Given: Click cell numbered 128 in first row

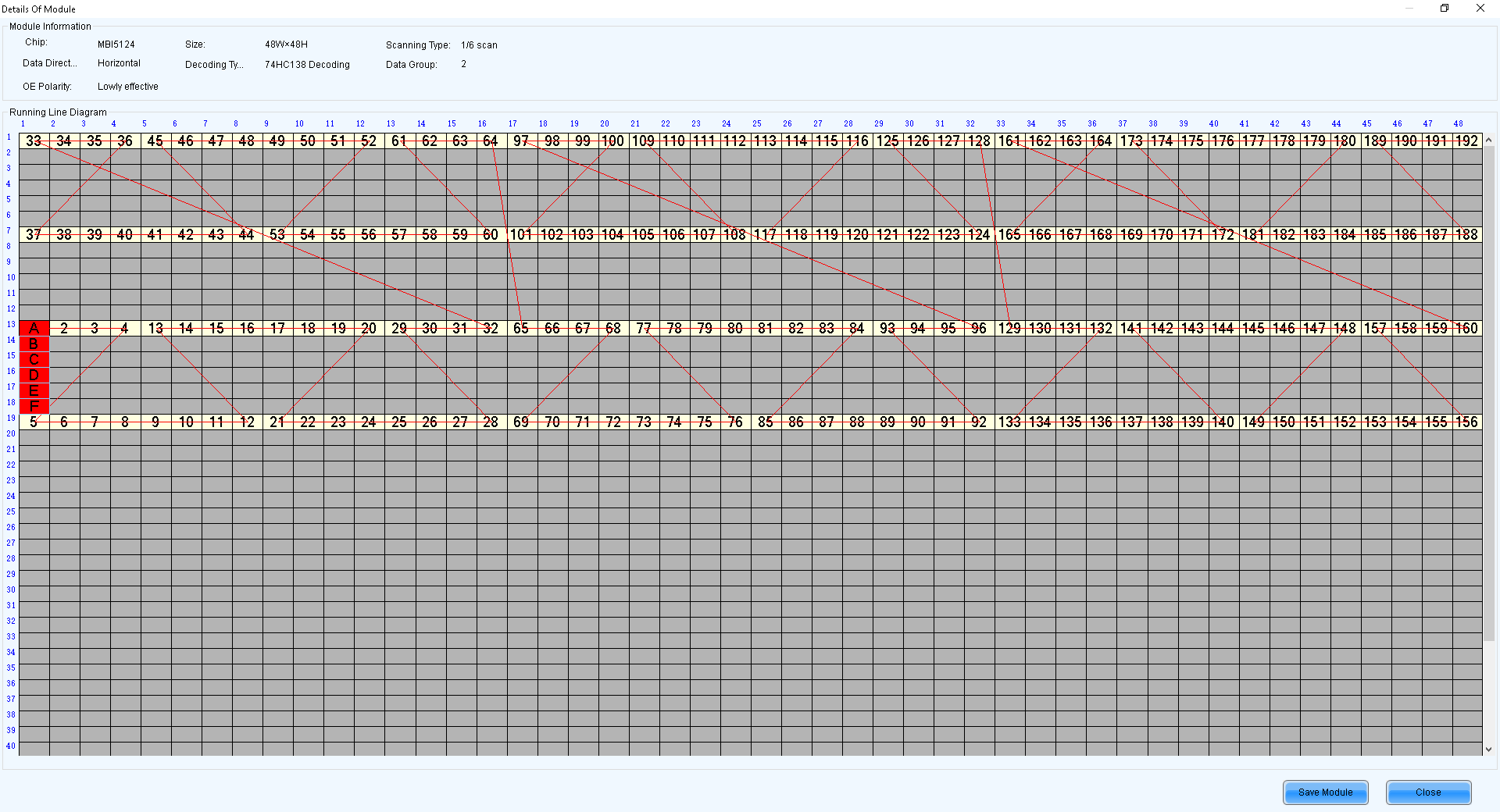Looking at the screenshot, I should pyautogui.click(x=980, y=141).
